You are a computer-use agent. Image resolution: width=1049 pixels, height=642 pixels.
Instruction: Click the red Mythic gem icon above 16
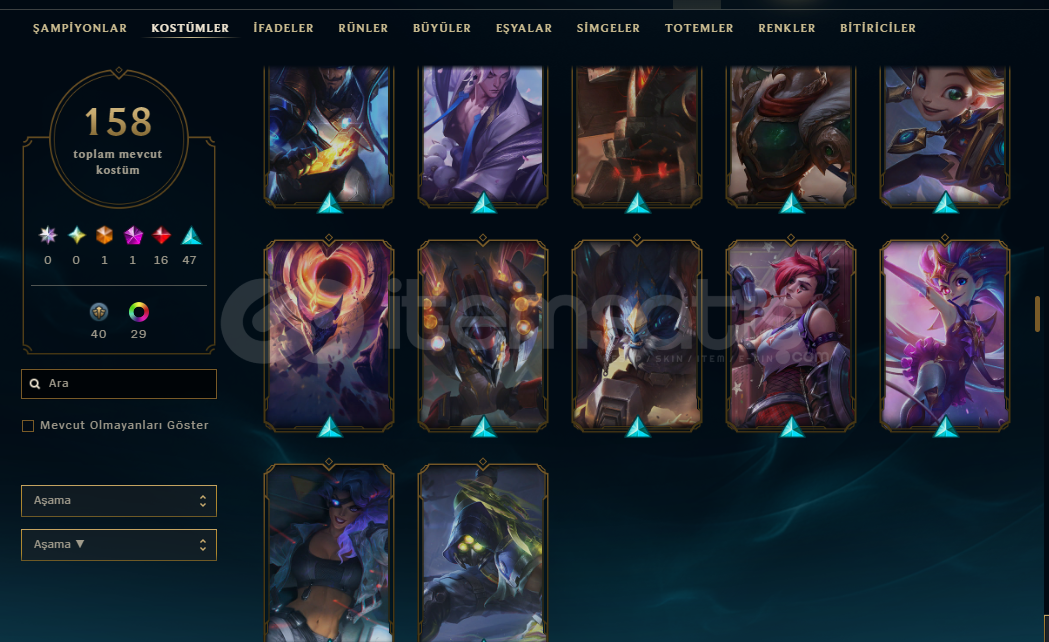[161, 235]
